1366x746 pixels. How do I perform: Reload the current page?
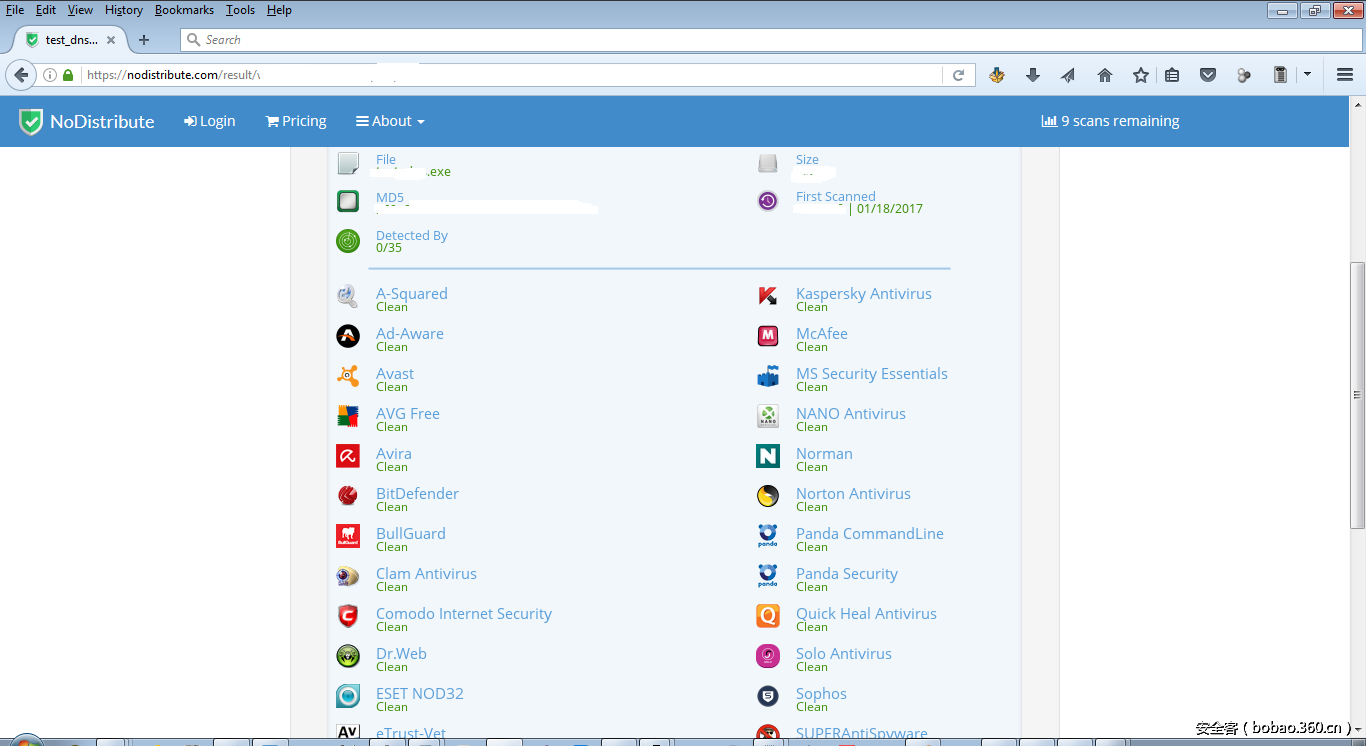(x=958, y=75)
